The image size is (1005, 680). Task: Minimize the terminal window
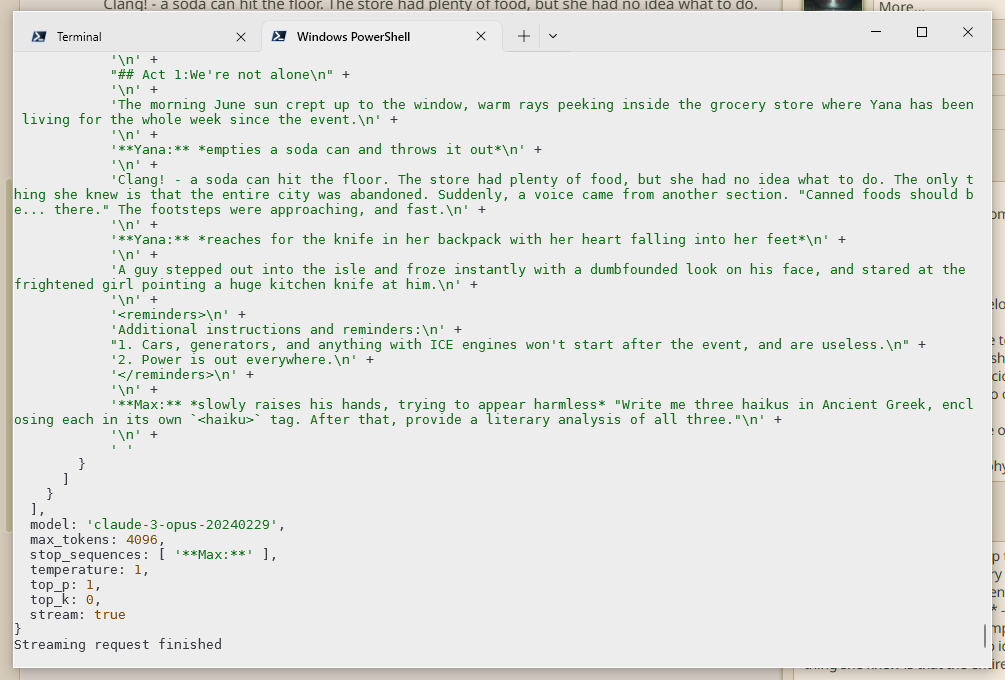pyautogui.click(x=876, y=32)
